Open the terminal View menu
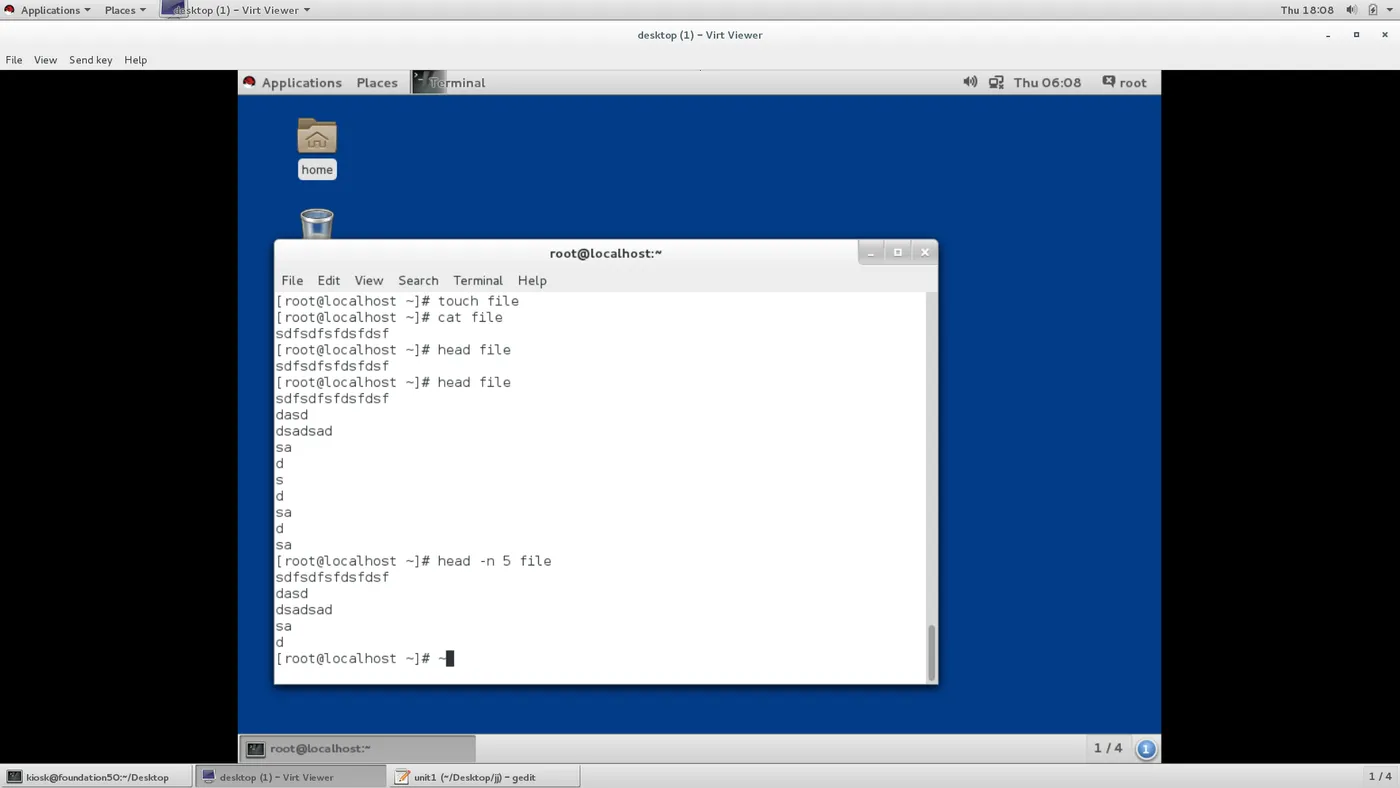 (x=369, y=280)
